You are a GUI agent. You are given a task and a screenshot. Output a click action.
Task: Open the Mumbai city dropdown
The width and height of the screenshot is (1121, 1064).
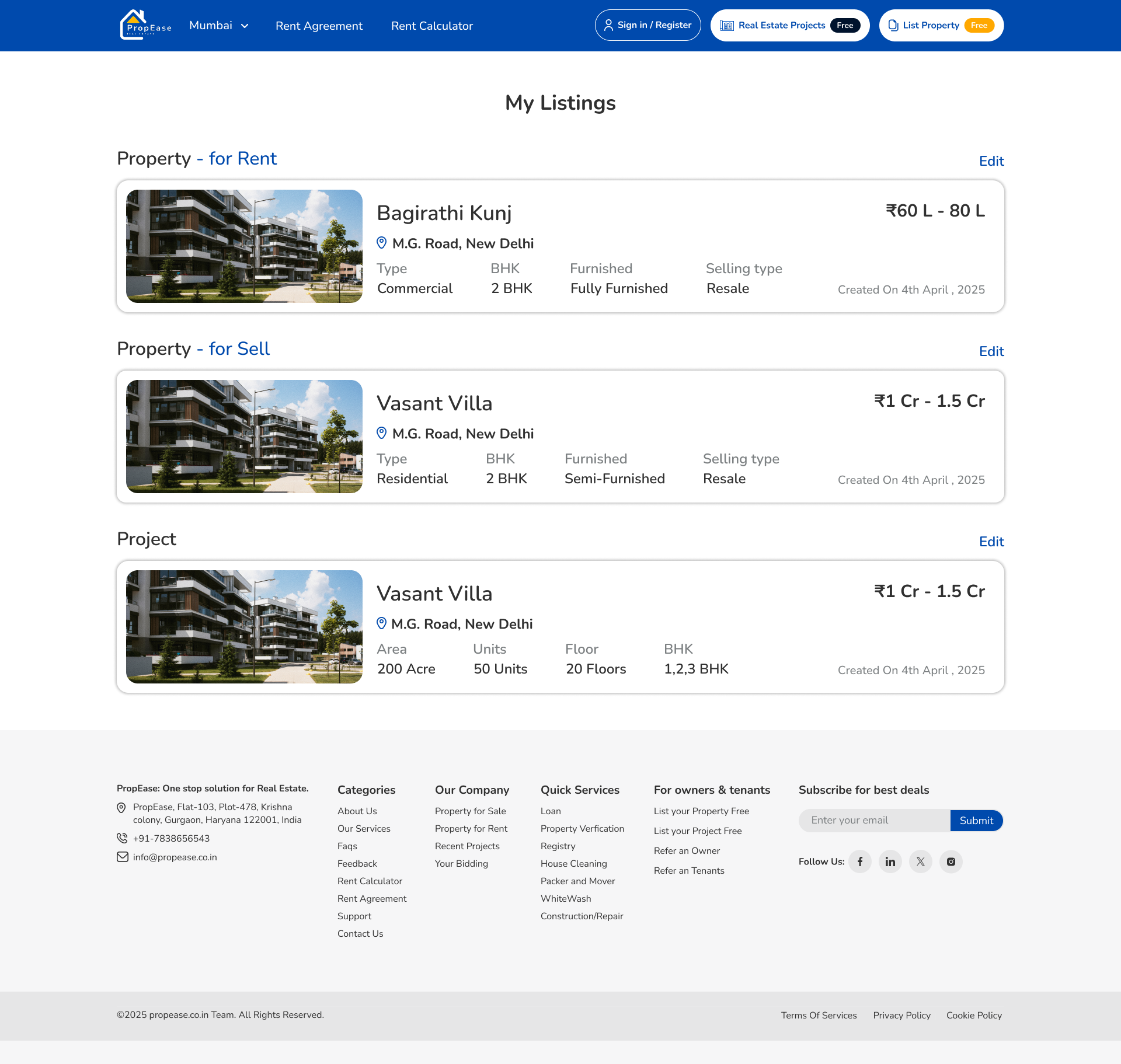(x=219, y=26)
